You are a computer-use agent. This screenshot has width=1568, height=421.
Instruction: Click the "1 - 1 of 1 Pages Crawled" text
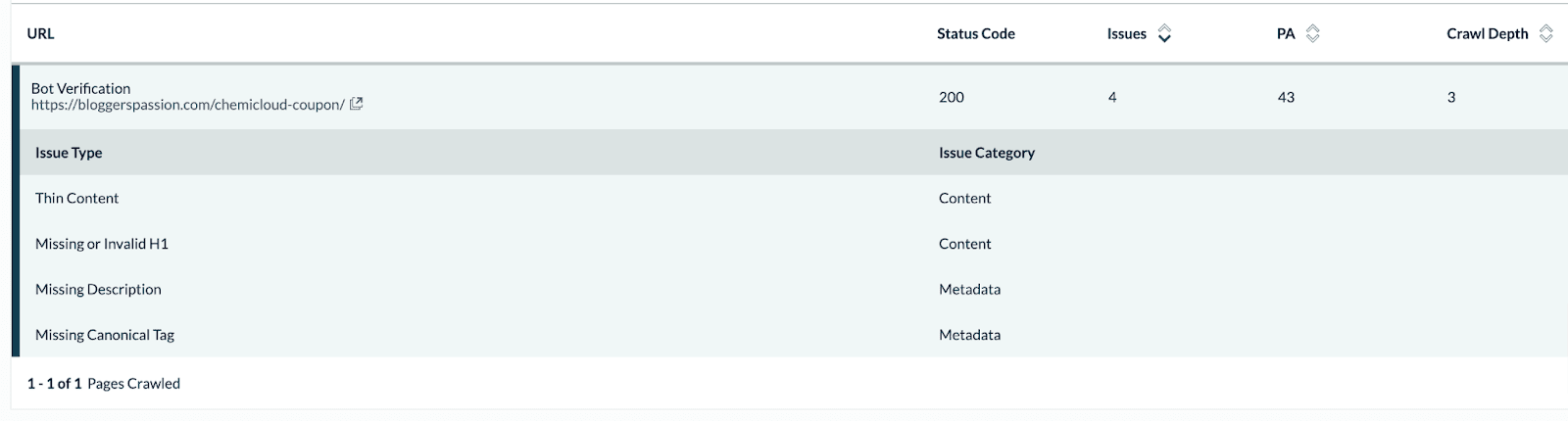[x=104, y=384]
